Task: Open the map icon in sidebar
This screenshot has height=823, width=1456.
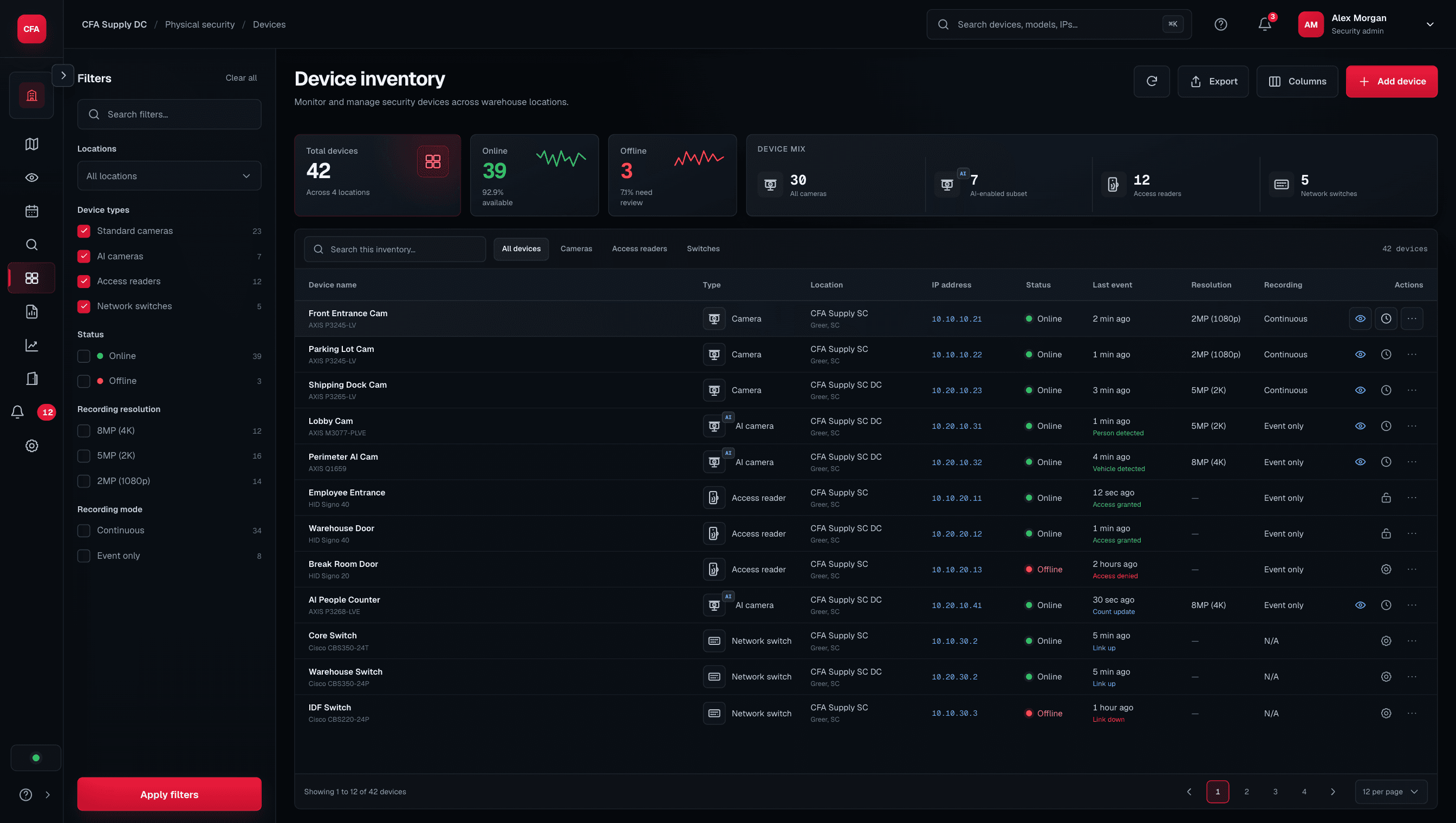Action: click(31, 144)
